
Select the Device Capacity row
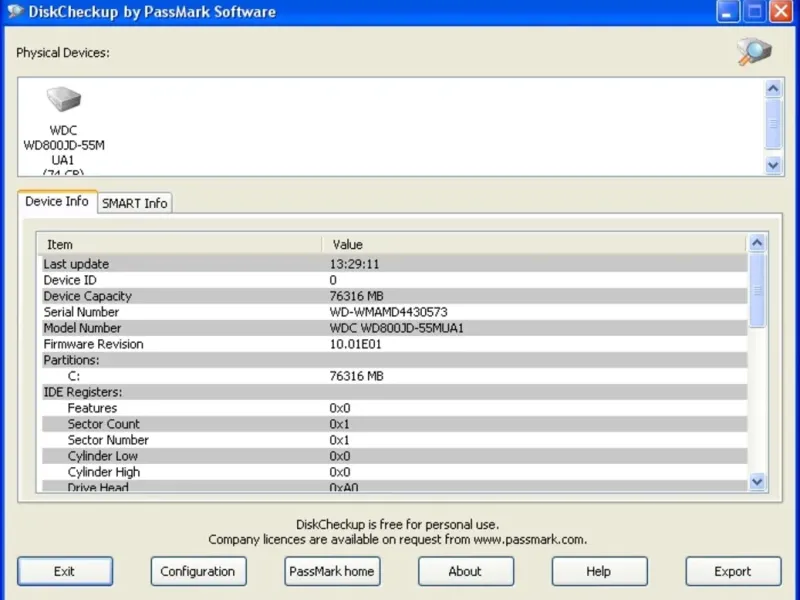point(394,296)
